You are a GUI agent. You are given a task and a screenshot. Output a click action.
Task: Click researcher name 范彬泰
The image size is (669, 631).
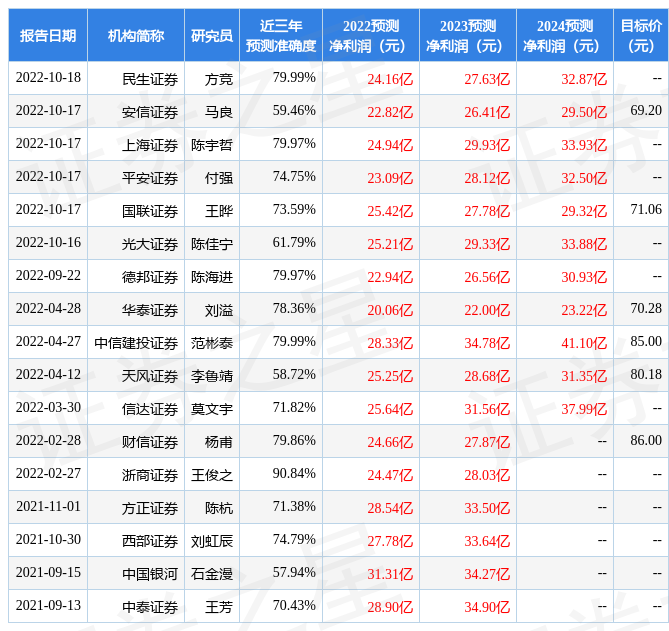coord(212,343)
